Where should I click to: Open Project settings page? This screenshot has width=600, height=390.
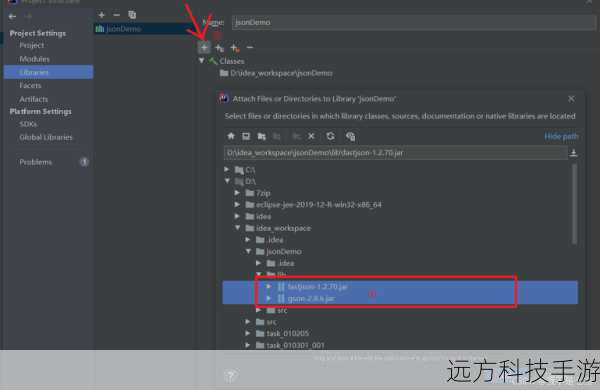pyautogui.click(x=31, y=45)
